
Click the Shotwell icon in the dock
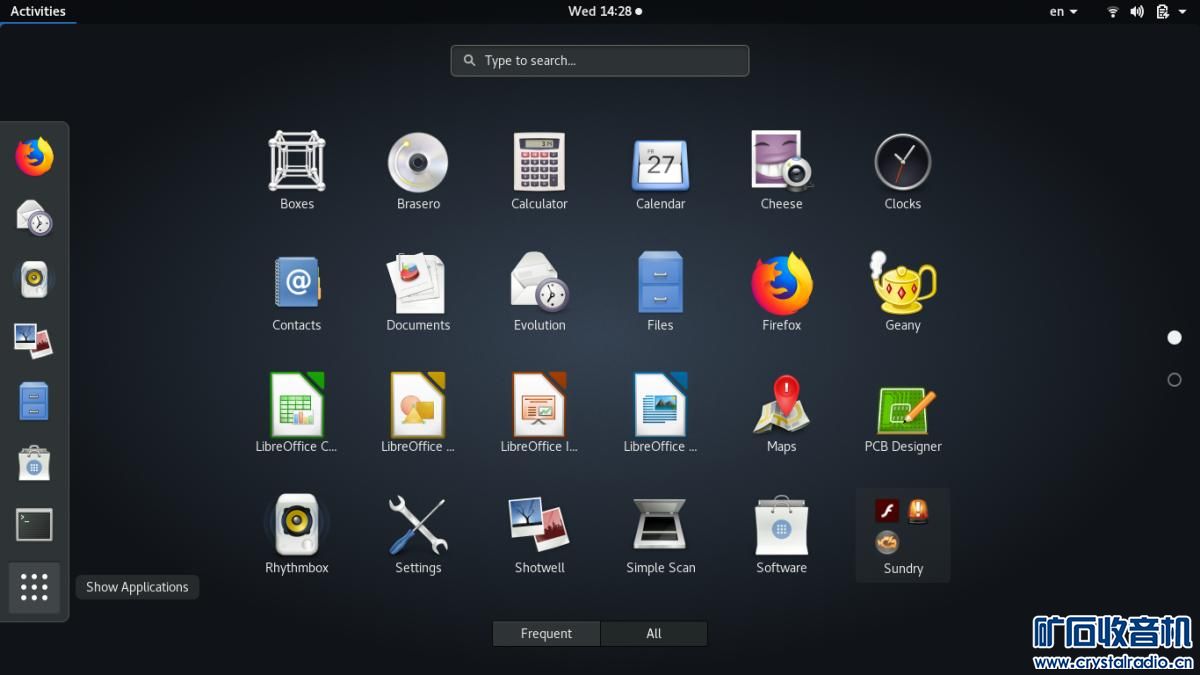[x=34, y=341]
